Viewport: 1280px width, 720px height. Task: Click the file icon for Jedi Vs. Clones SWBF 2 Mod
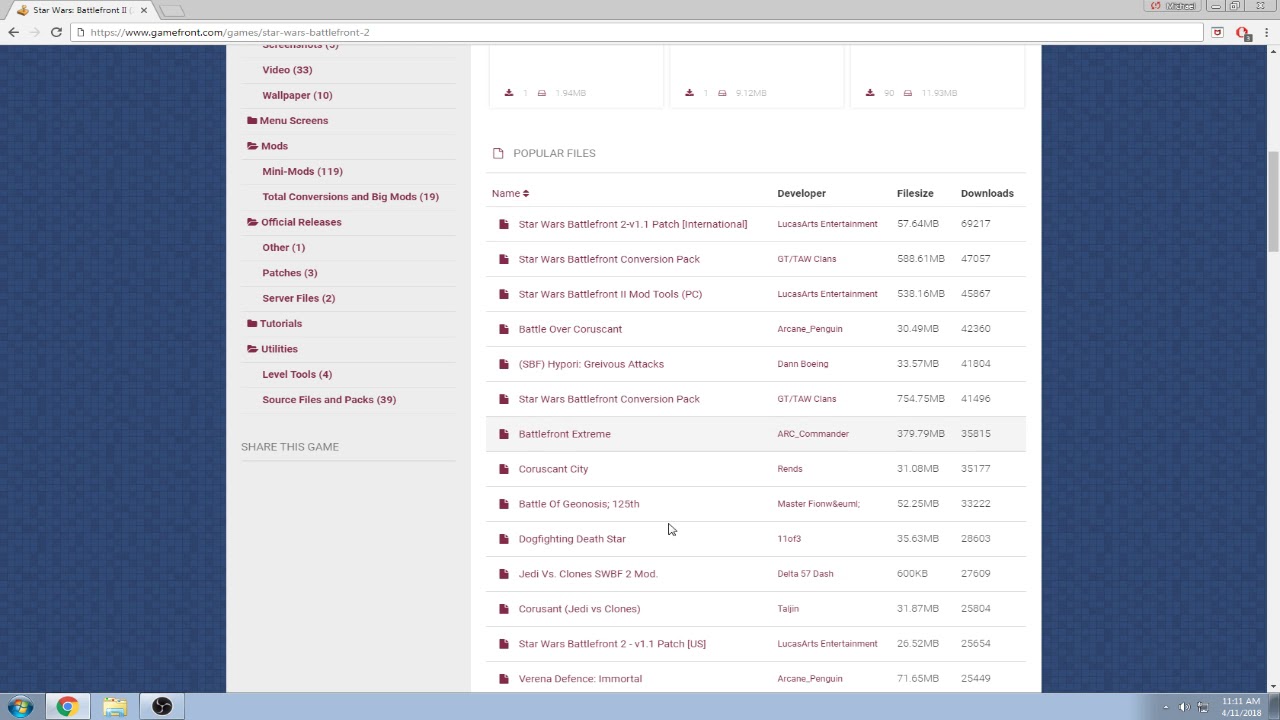coord(504,574)
